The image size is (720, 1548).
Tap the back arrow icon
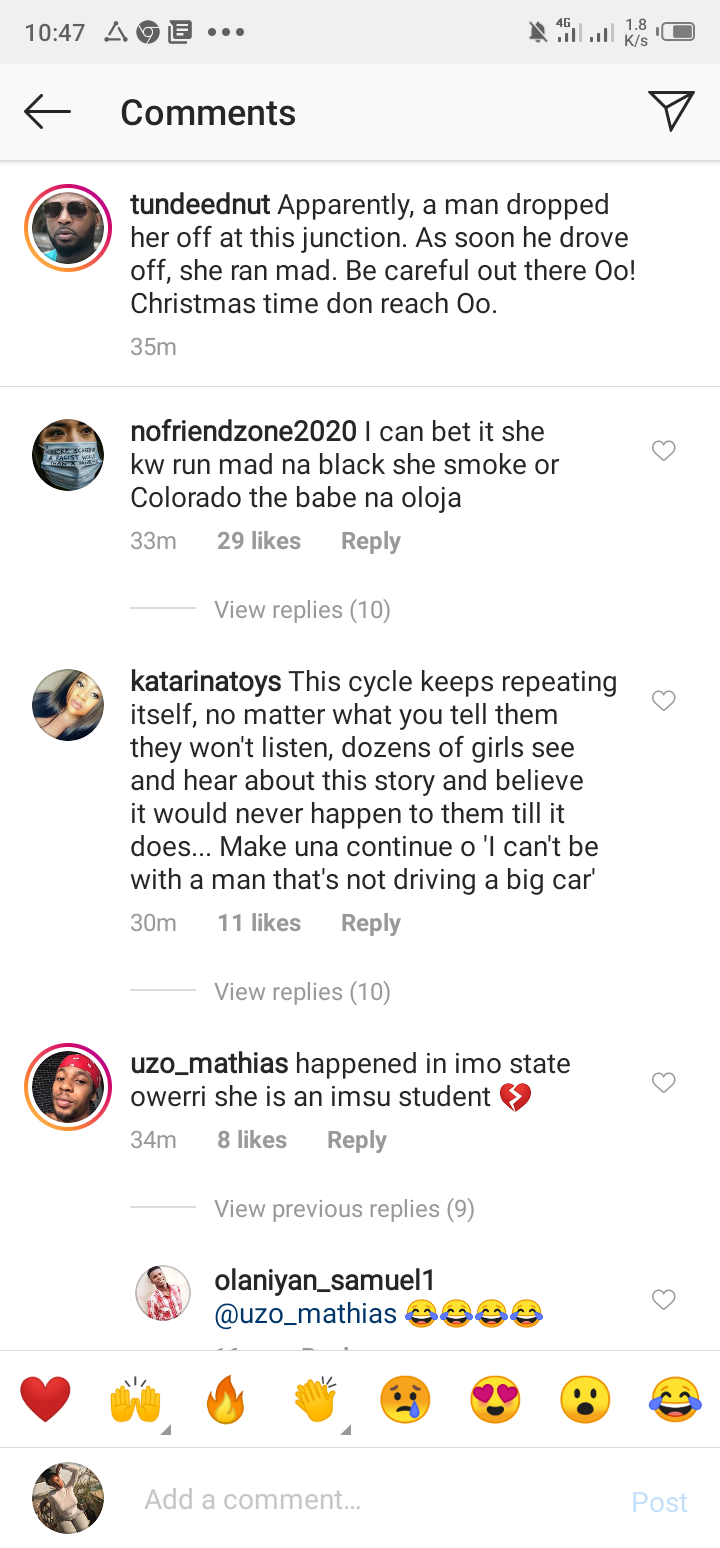[47, 112]
